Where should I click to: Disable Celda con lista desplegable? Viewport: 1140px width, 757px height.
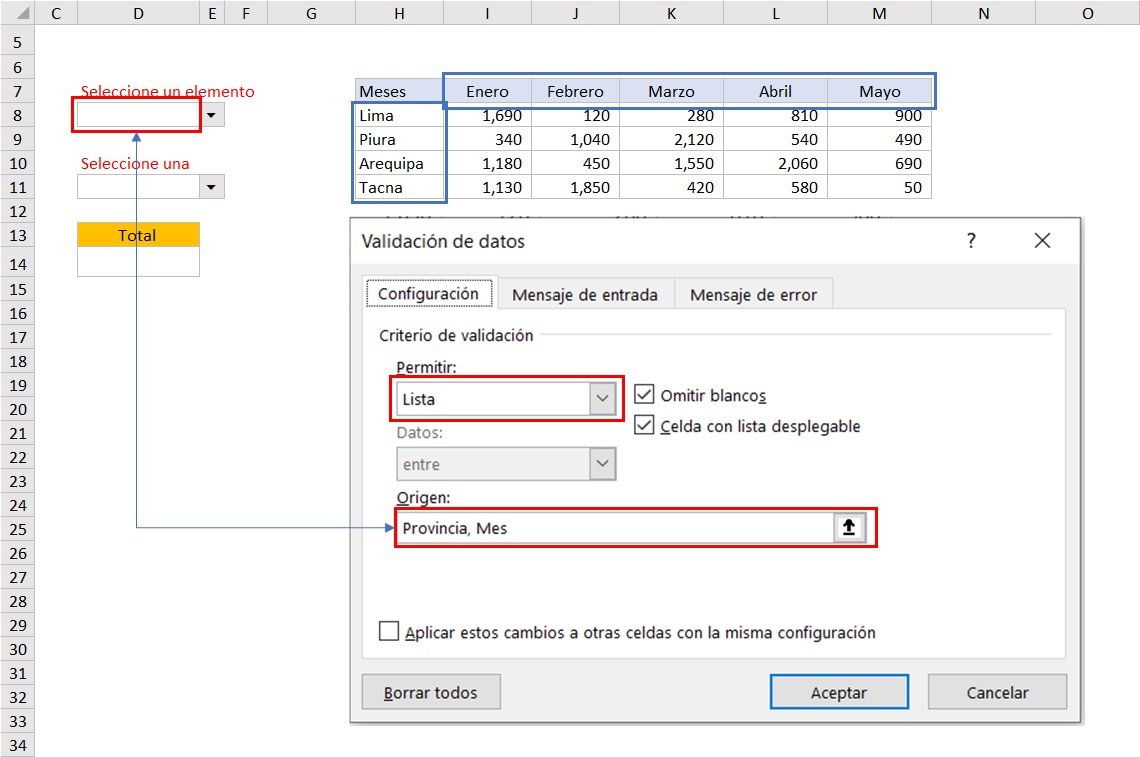645,424
